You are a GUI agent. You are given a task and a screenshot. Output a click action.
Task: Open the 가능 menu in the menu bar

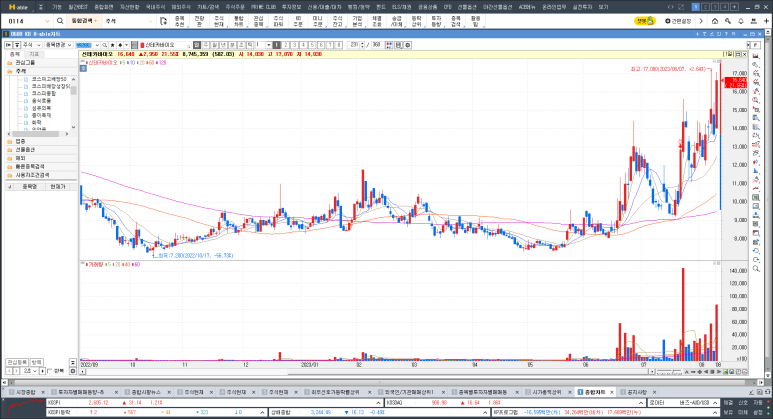click(57, 7)
